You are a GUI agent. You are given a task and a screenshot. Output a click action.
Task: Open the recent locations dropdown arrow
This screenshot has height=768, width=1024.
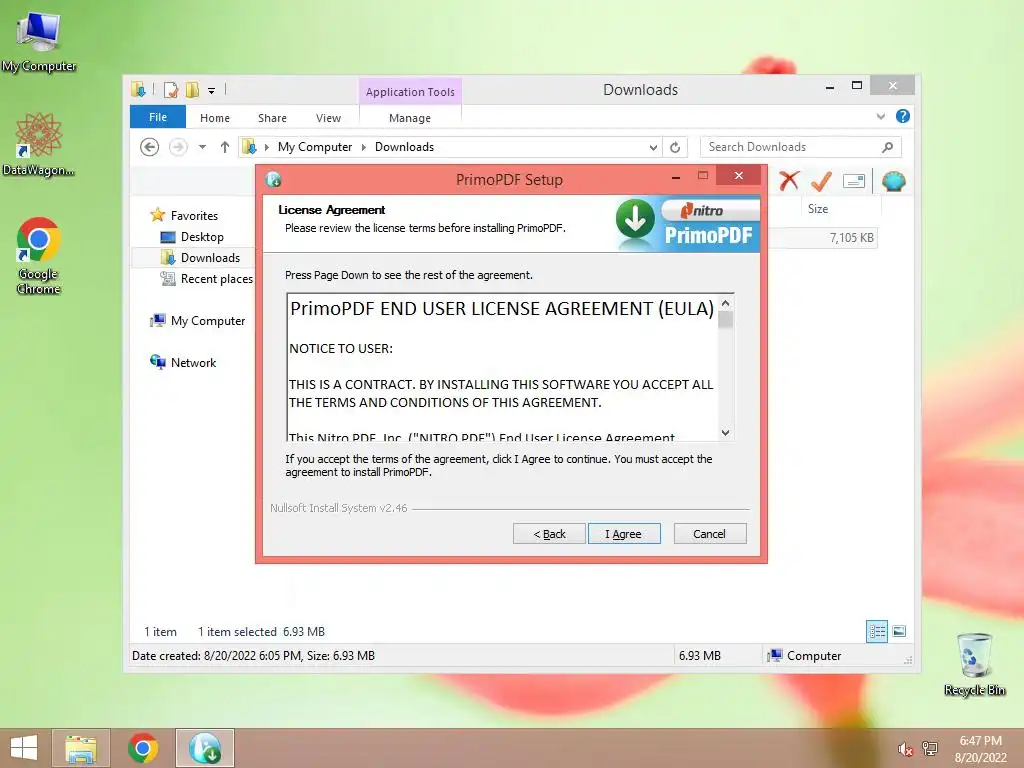point(202,147)
